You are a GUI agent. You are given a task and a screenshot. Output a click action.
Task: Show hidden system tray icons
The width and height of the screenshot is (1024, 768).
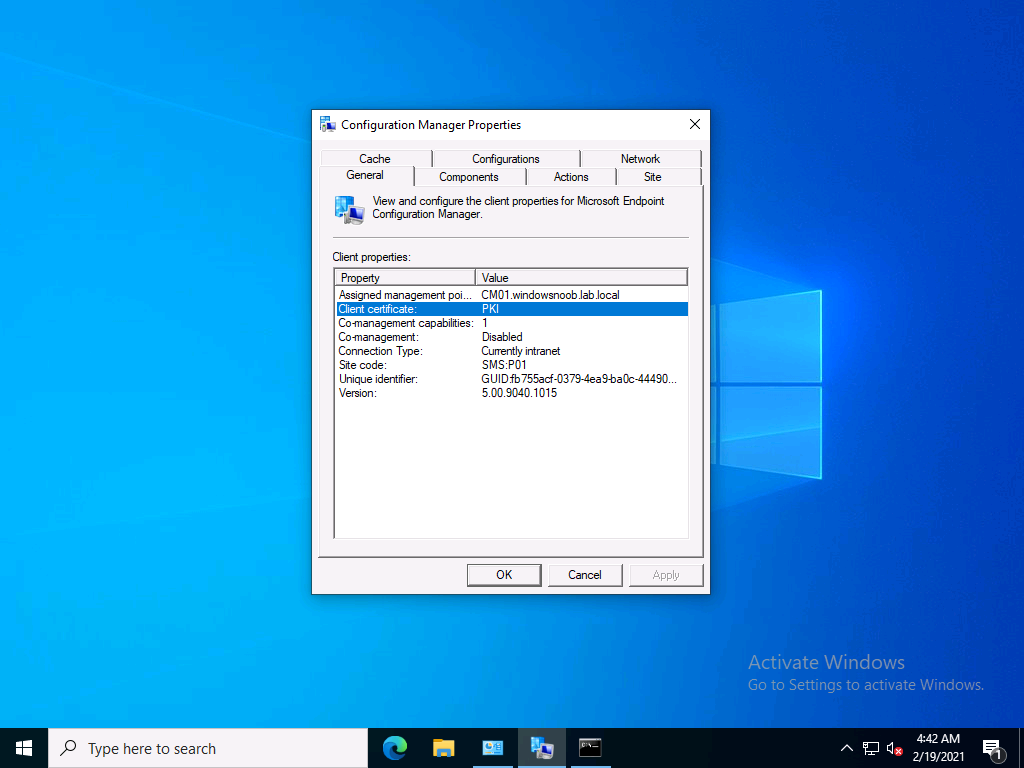coord(846,748)
